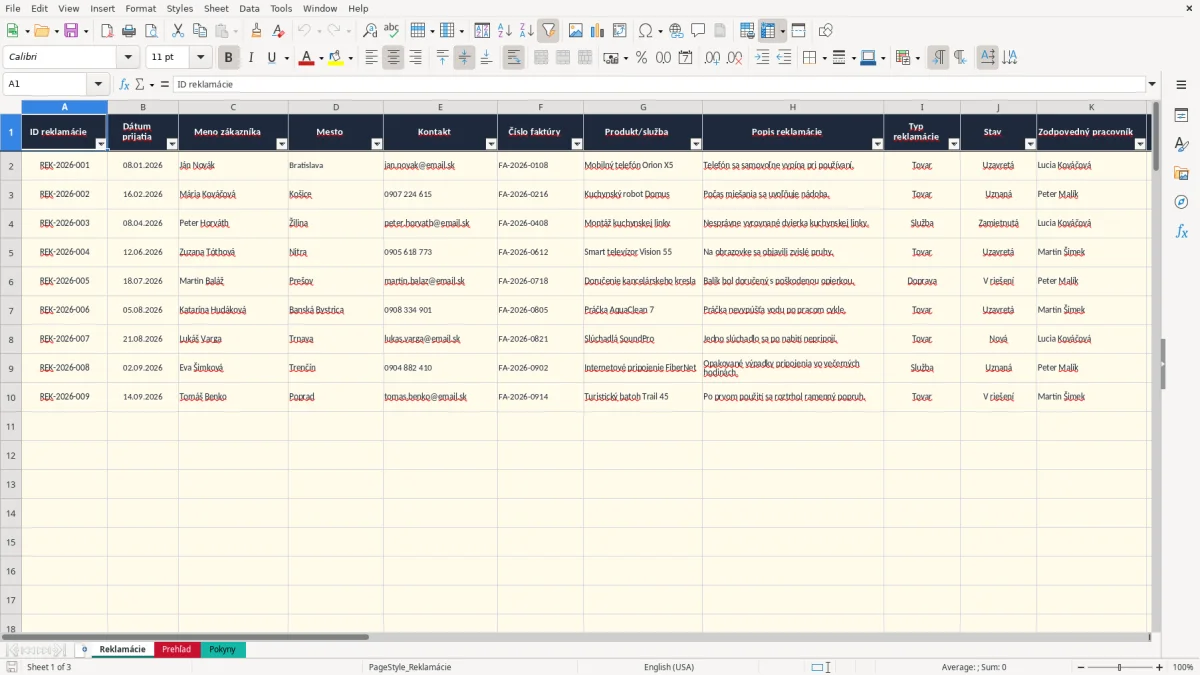Open the Font Name dropdown

click(x=128, y=58)
